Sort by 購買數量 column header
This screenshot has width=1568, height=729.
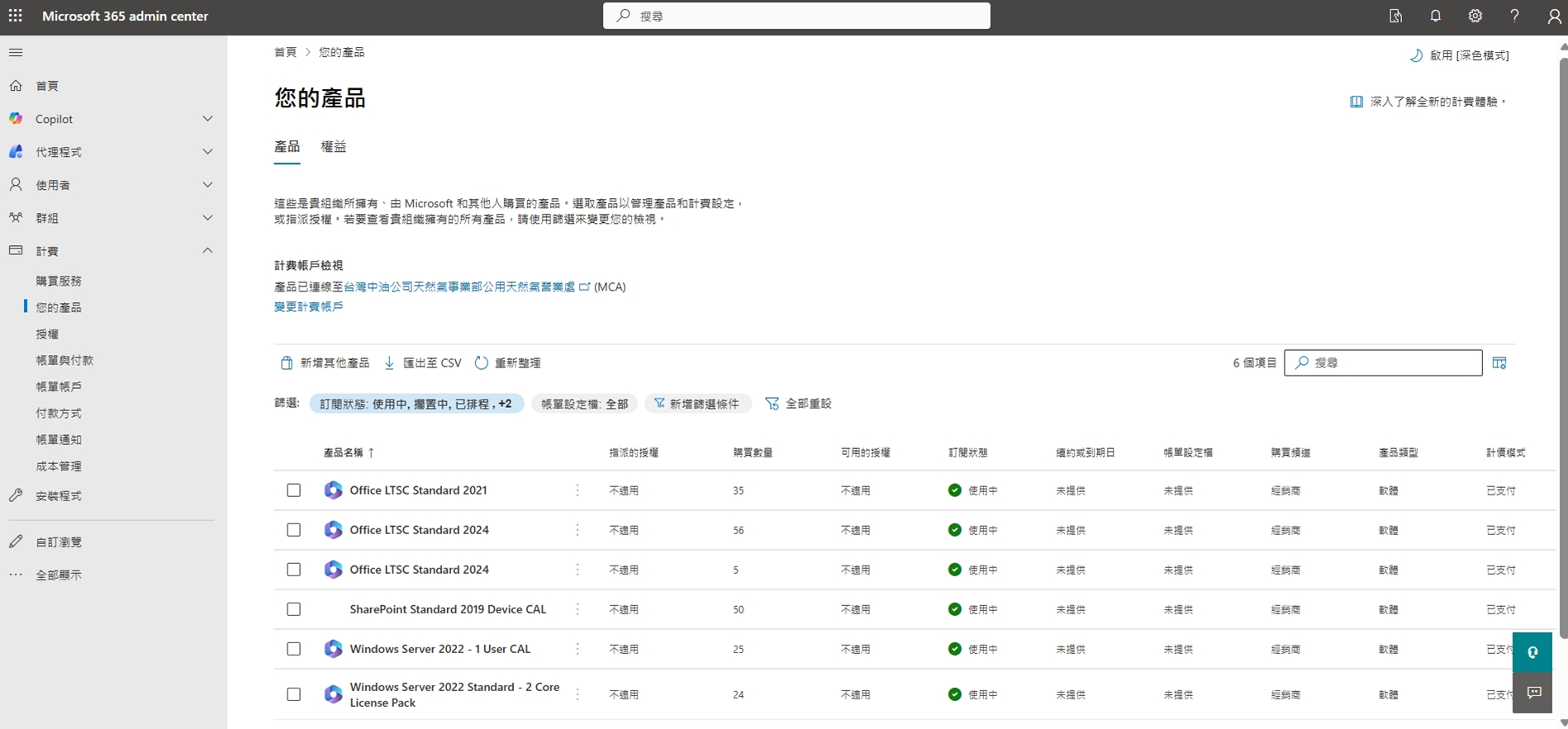pyautogui.click(x=753, y=452)
